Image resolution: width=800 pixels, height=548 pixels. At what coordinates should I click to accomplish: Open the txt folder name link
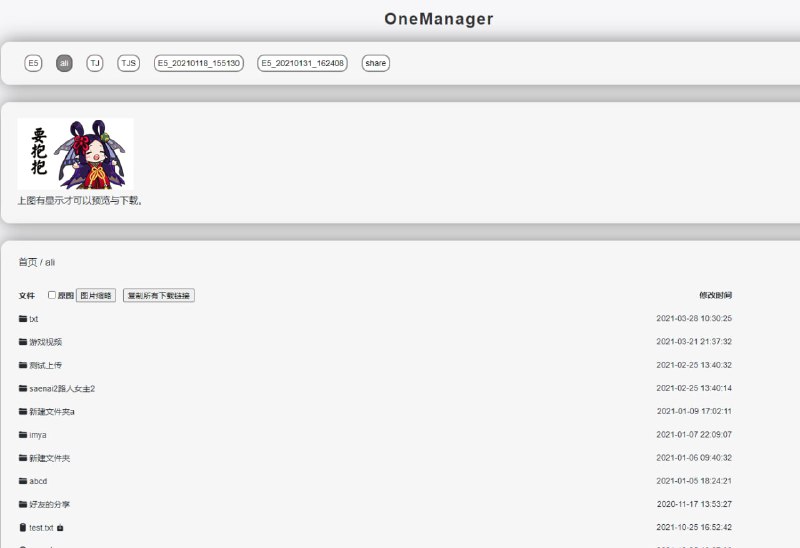pyautogui.click(x=34, y=319)
